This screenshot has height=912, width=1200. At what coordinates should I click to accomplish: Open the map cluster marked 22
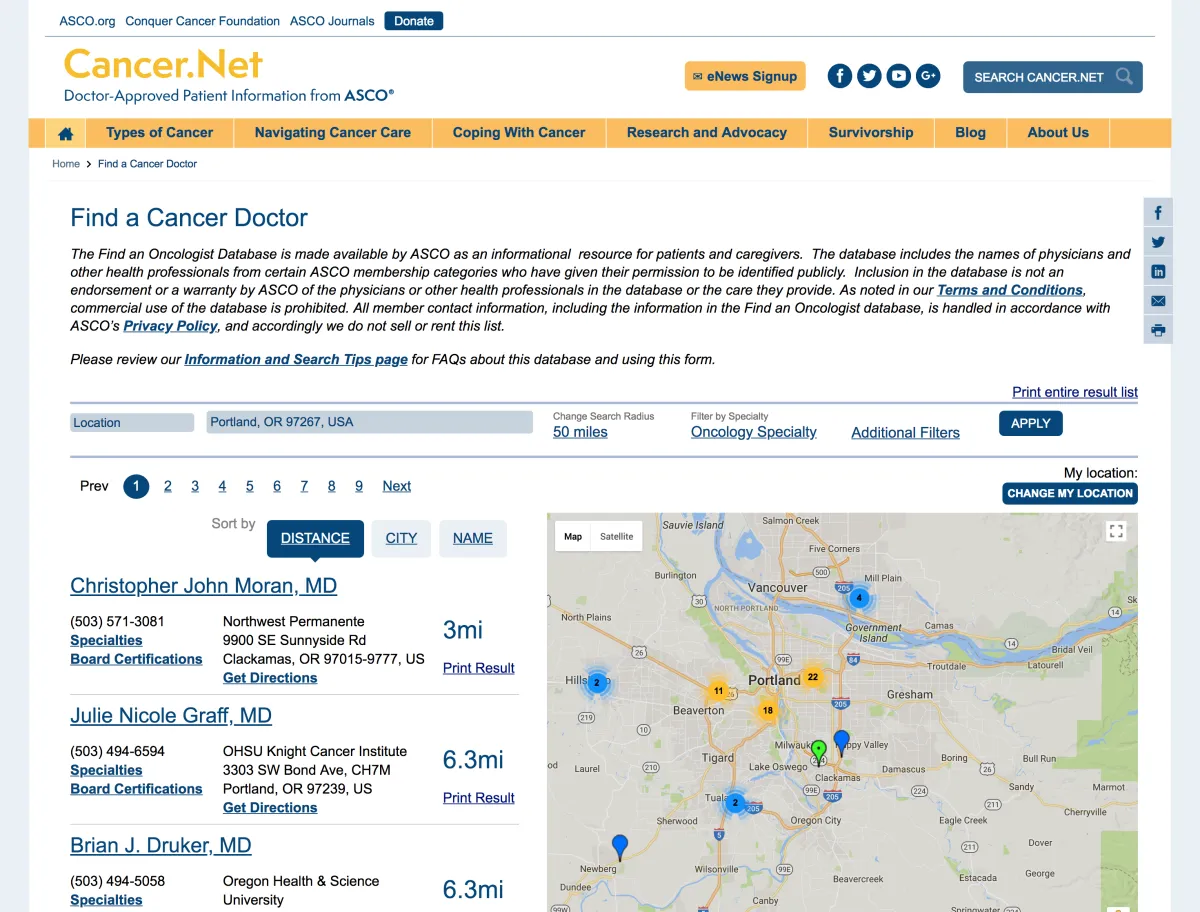[x=813, y=677]
